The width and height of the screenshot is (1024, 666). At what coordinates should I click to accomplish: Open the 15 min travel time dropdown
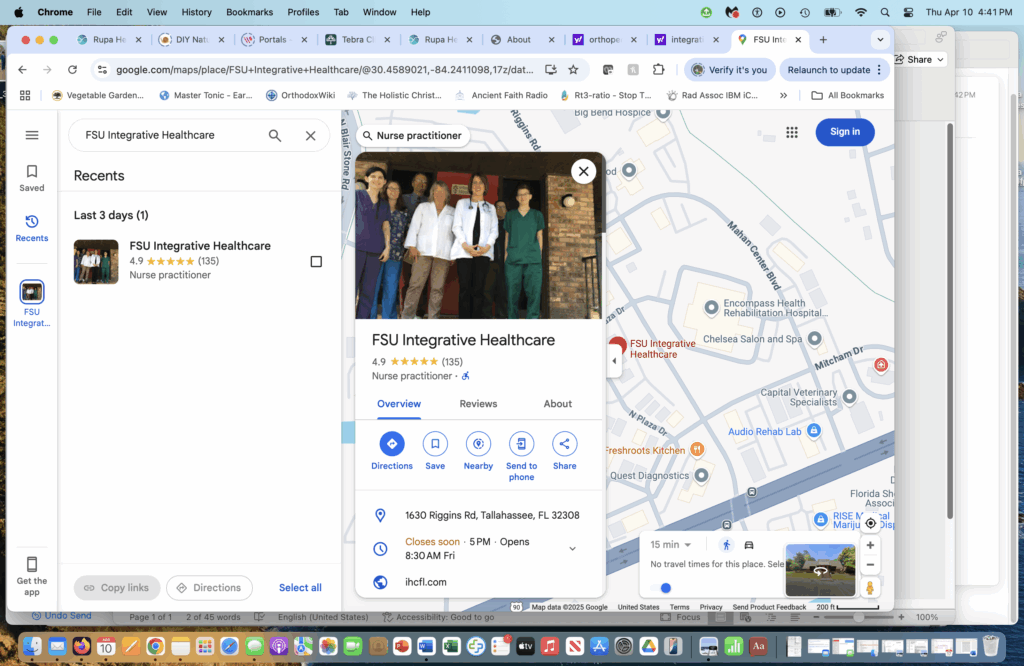click(670, 545)
